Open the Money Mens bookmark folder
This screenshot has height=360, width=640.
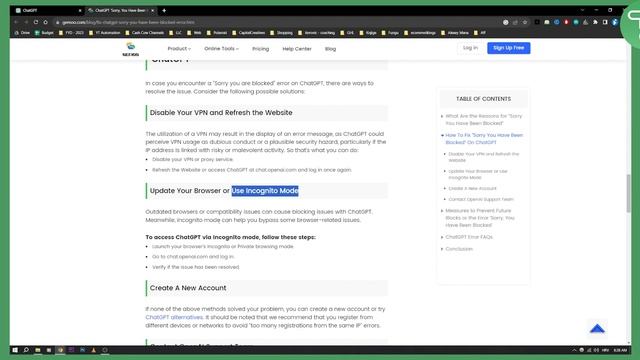tap(455, 33)
